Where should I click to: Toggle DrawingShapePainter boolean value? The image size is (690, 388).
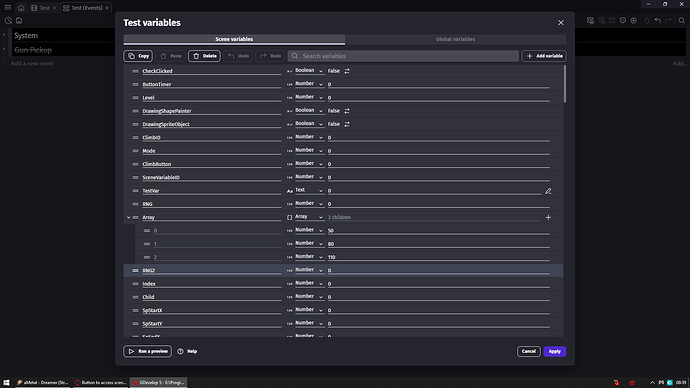347,111
